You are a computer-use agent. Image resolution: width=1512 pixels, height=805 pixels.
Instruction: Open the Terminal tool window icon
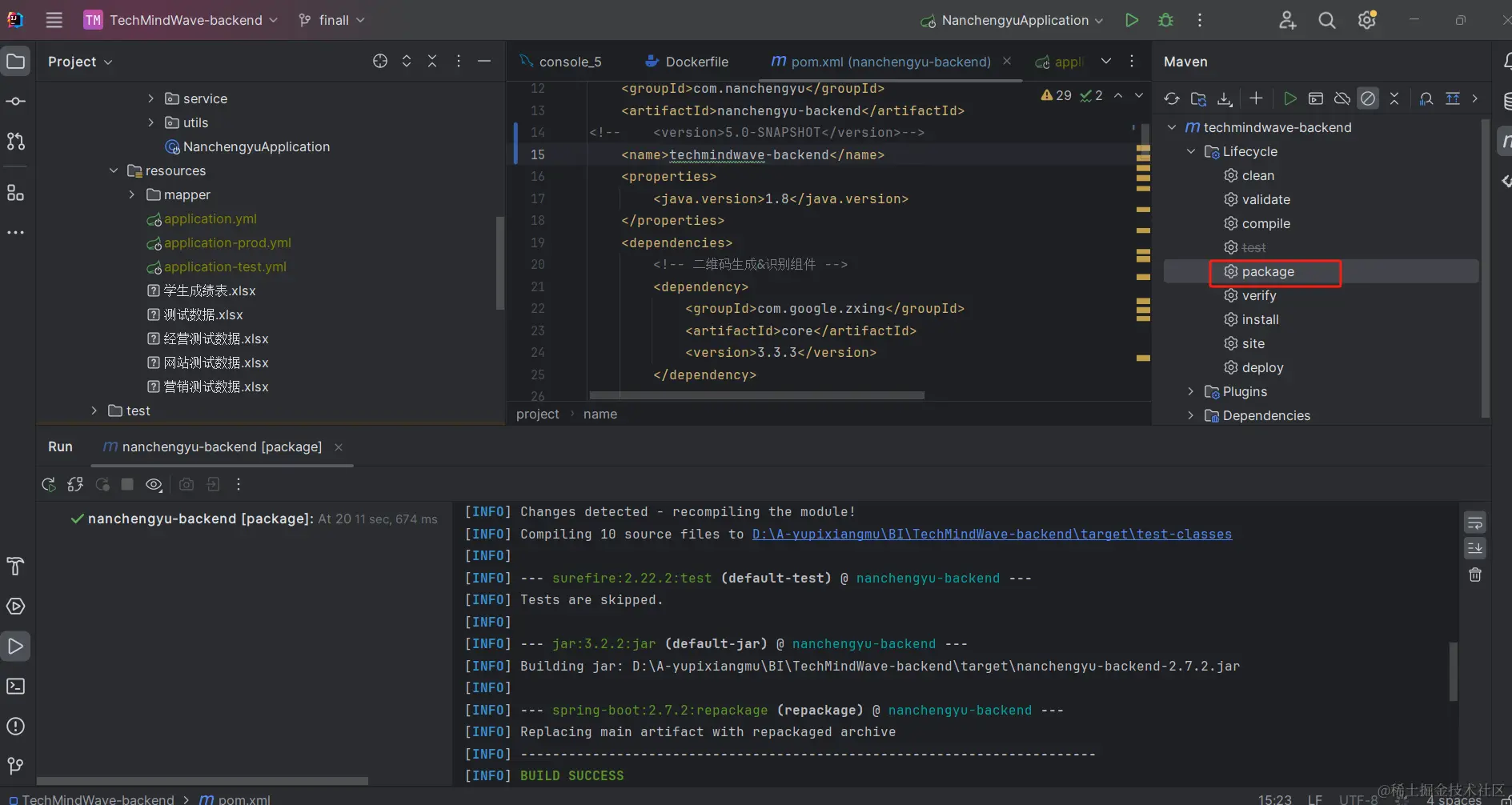[x=15, y=686]
